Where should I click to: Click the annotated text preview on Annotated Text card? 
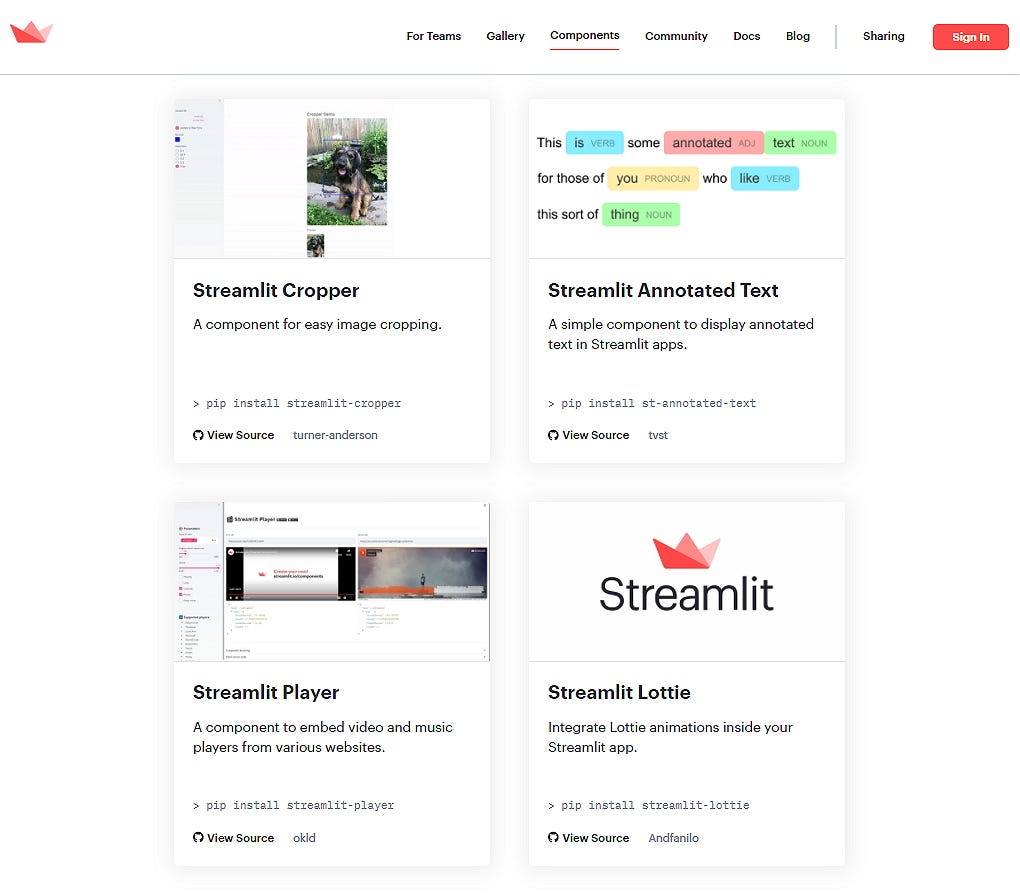coord(686,177)
